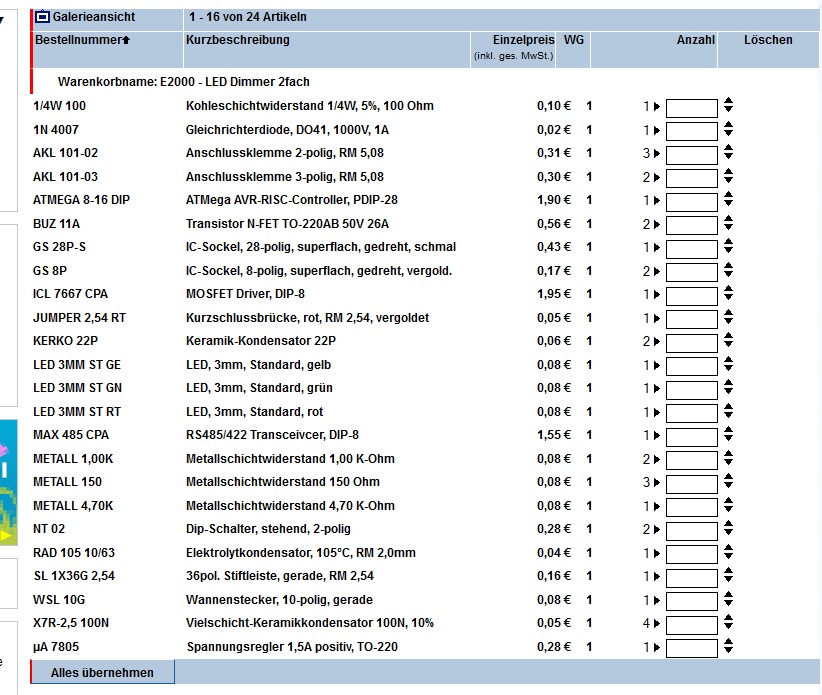Click the Galerieansicht view icon
The width and height of the screenshot is (822, 695).
pos(42,17)
